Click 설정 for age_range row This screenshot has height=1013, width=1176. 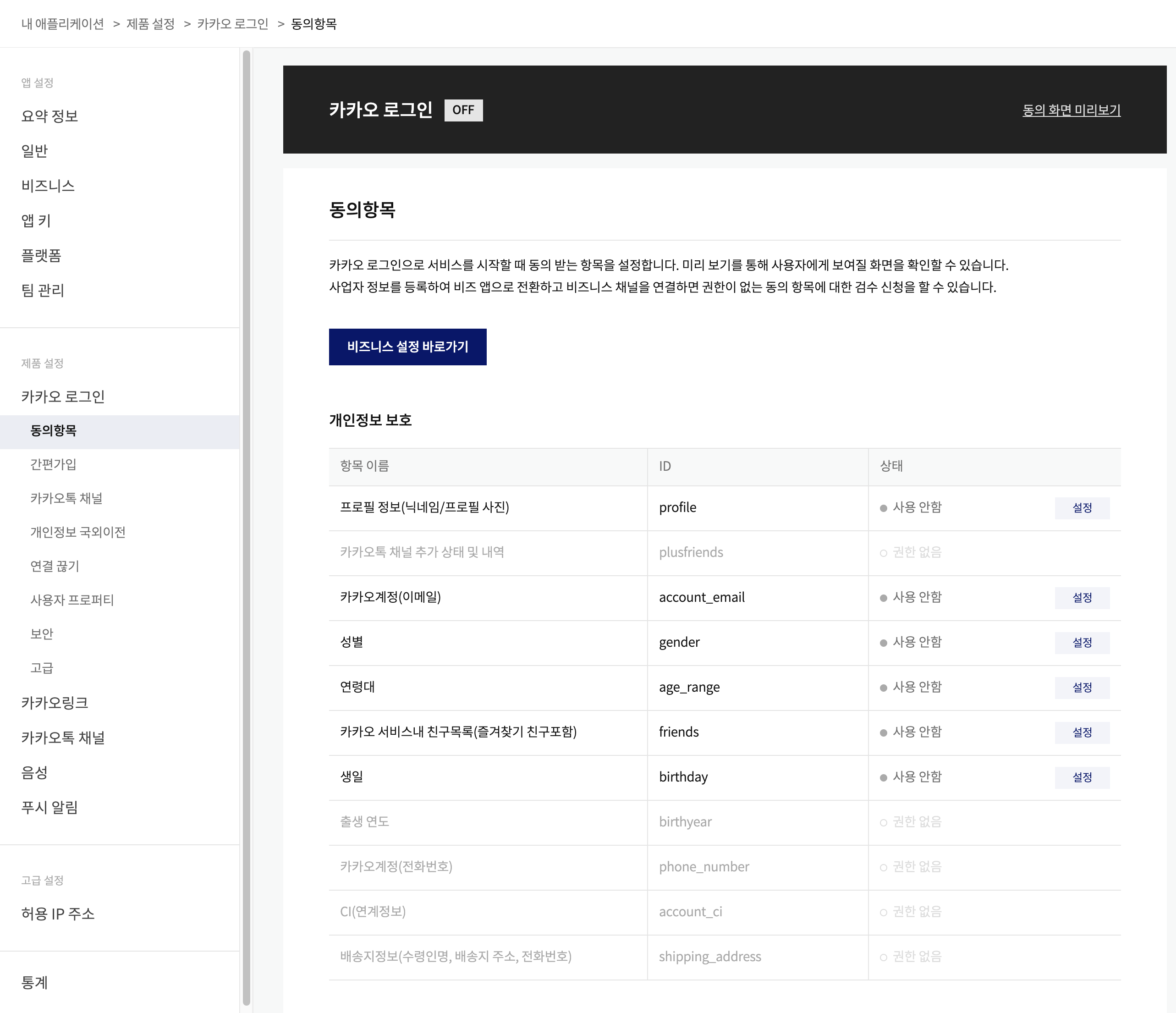pyautogui.click(x=1081, y=687)
